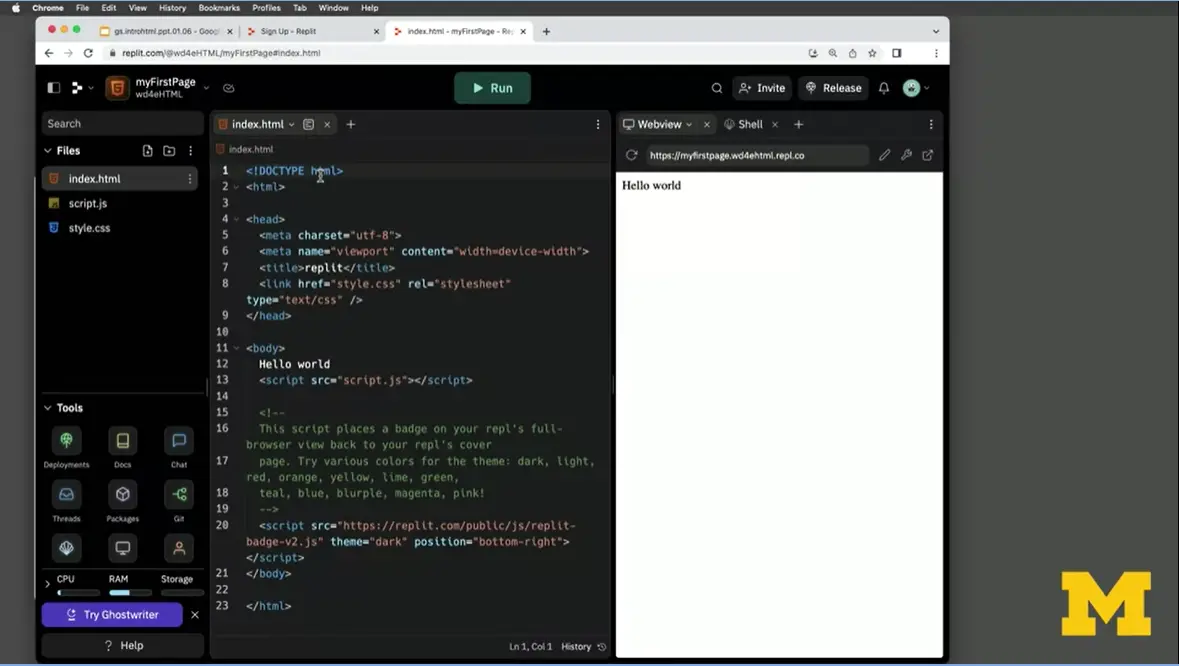The image size is (1179, 666).
Task: Open the myFirstPage project dropdown
Action: 206,88
